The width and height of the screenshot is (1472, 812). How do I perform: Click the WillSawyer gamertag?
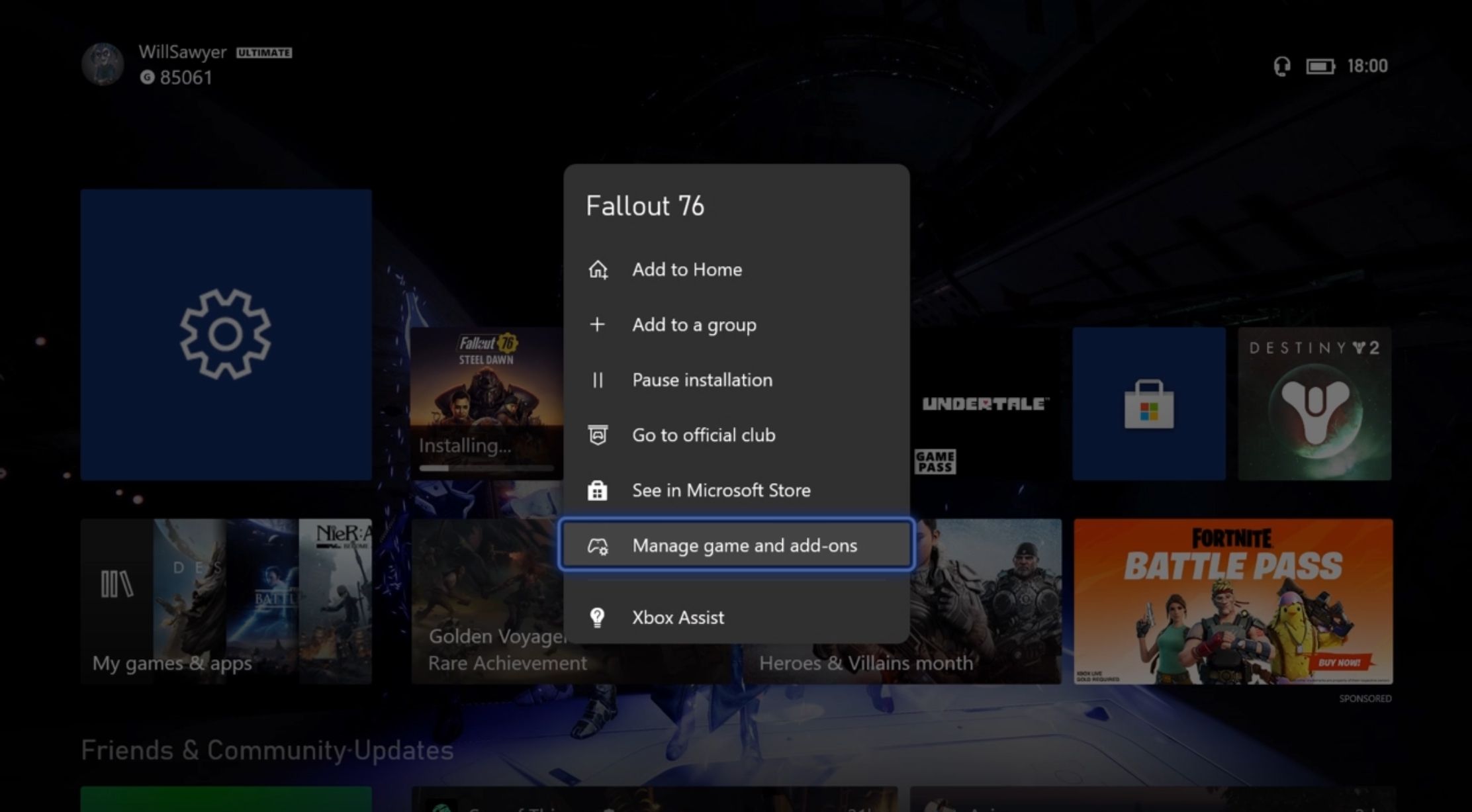(x=183, y=52)
